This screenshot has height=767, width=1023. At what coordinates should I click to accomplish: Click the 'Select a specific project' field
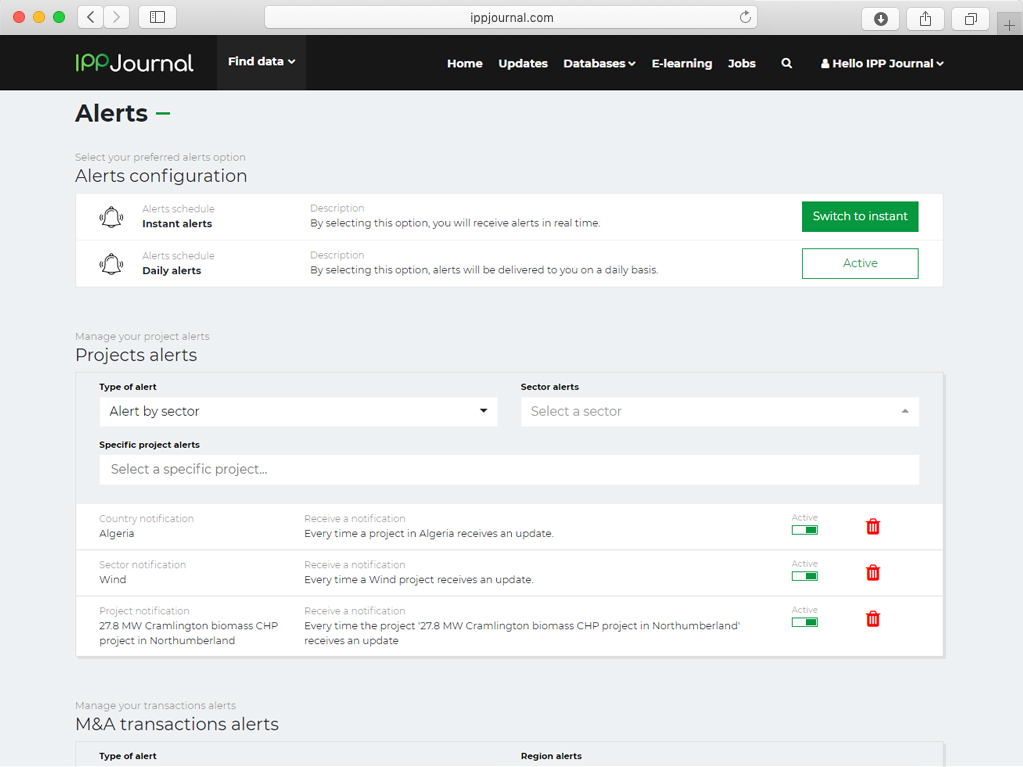point(508,469)
